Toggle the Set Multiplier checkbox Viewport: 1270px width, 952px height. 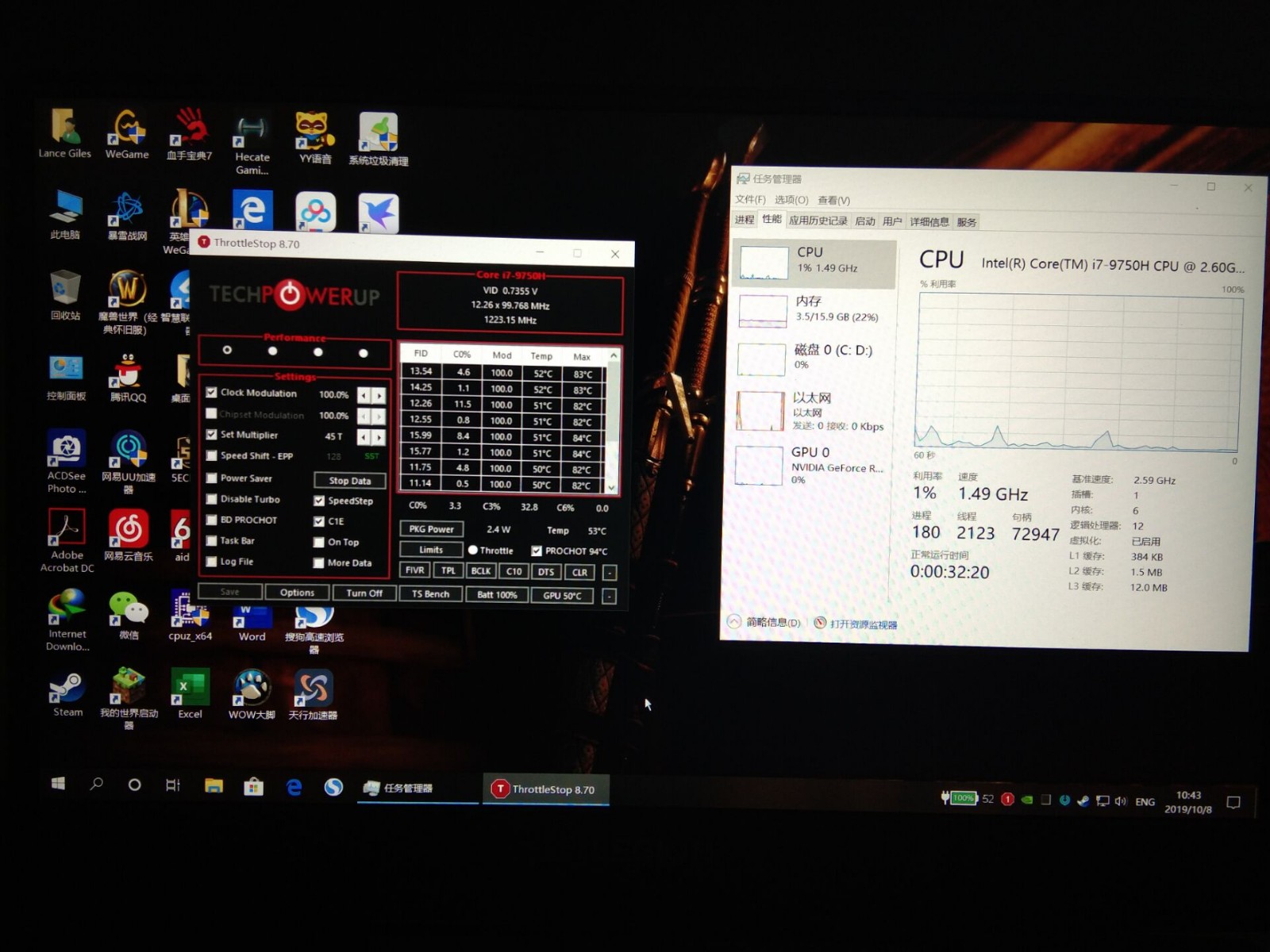tap(211, 435)
